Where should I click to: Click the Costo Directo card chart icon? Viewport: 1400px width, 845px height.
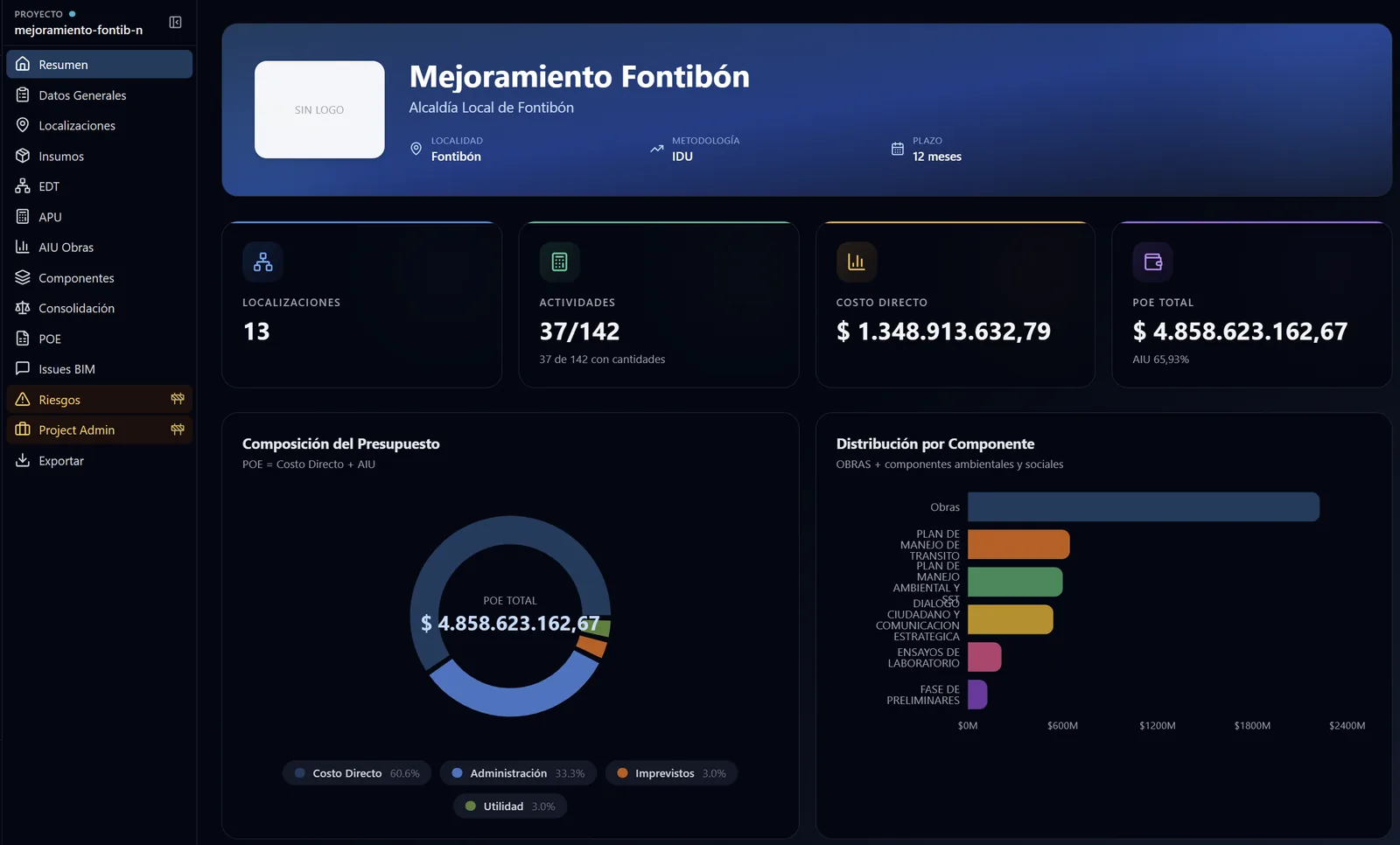856,262
